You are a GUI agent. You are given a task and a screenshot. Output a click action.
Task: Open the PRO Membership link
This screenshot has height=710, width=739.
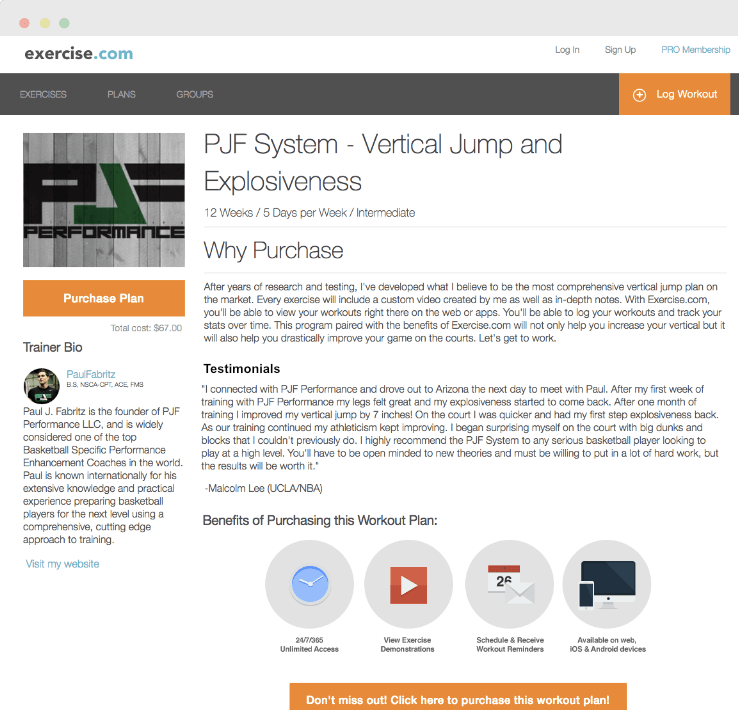coord(696,50)
